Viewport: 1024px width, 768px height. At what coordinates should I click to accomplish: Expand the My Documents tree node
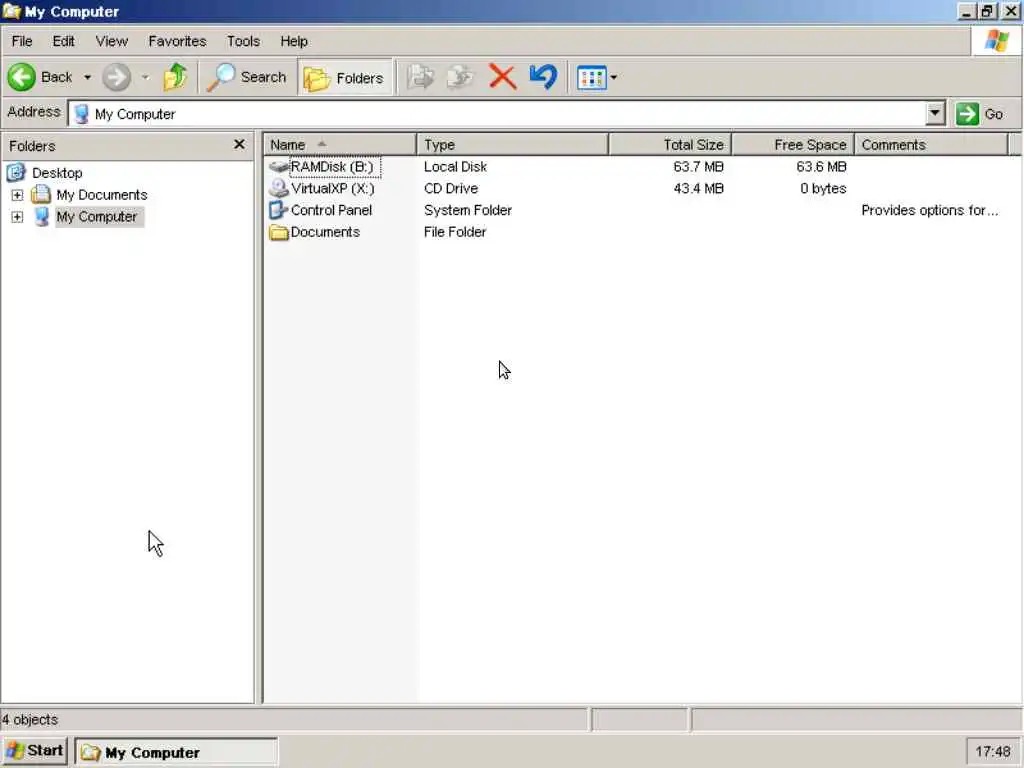(17, 195)
